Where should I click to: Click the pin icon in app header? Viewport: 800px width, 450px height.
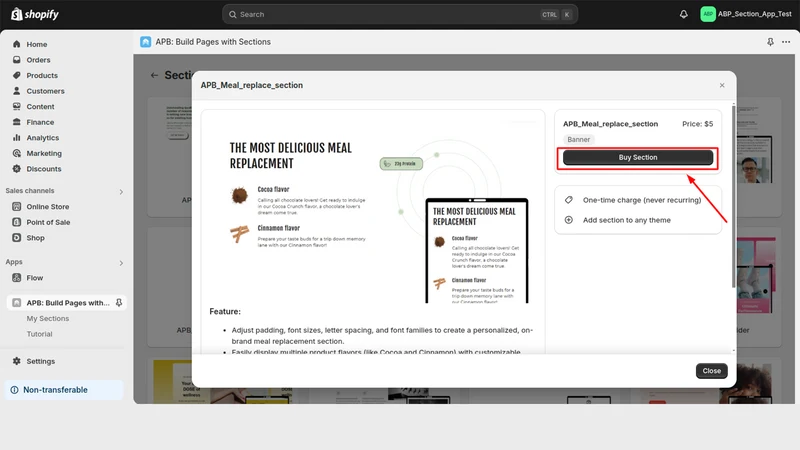(x=770, y=42)
